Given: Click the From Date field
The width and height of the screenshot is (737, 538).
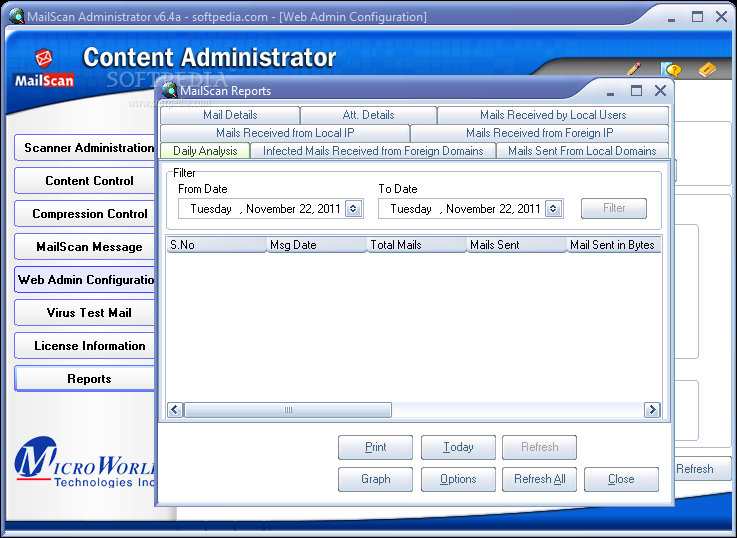Looking at the screenshot, I should (x=271, y=209).
